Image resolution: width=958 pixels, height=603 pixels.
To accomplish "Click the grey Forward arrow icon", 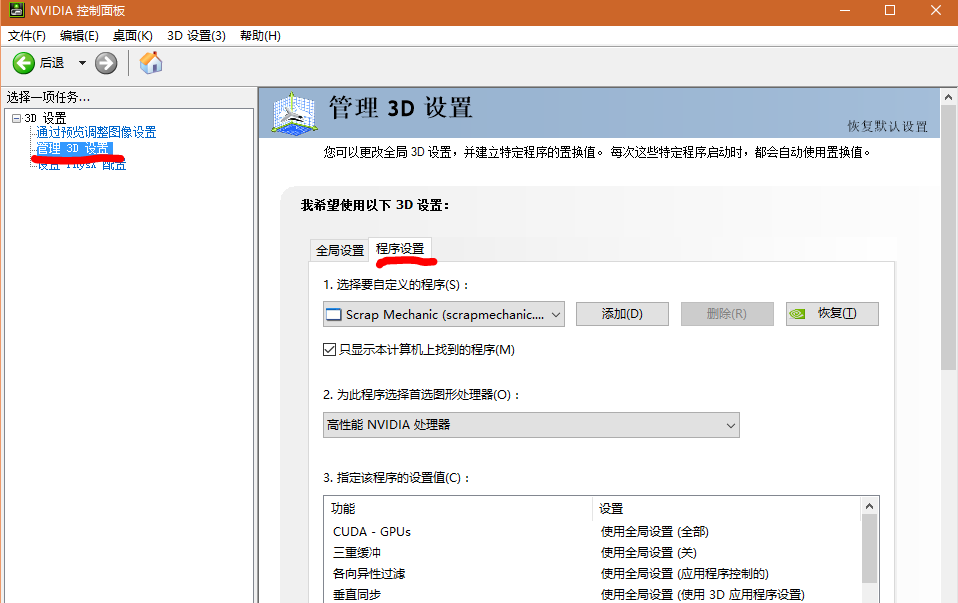I will pyautogui.click(x=106, y=63).
